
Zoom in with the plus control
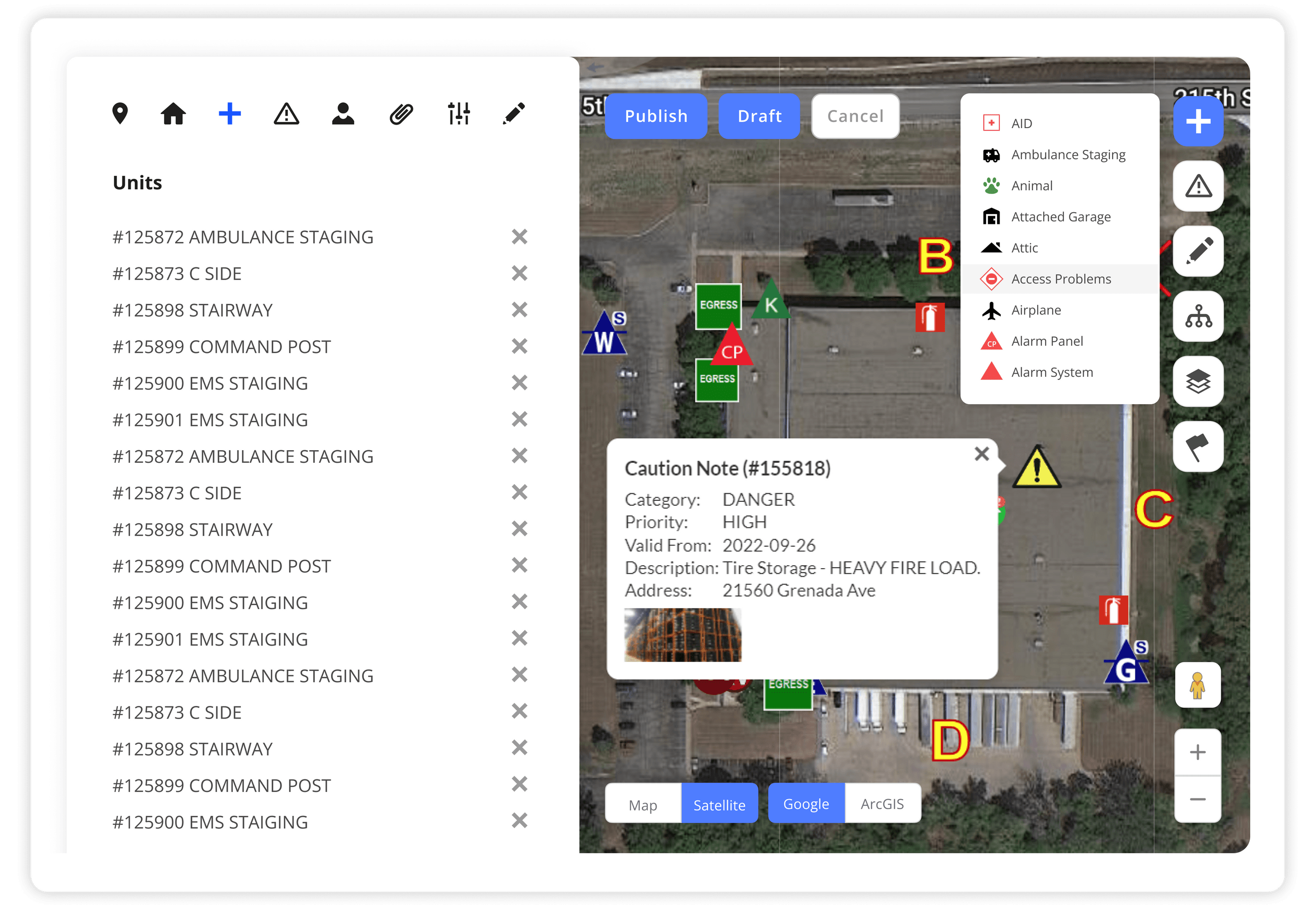1197,752
